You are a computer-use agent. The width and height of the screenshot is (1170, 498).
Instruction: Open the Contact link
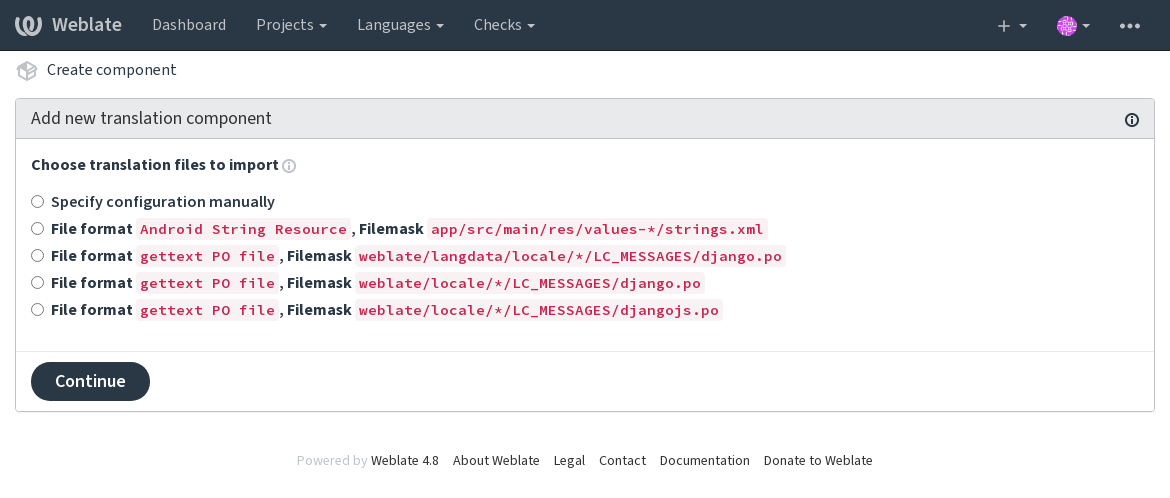tap(622, 461)
